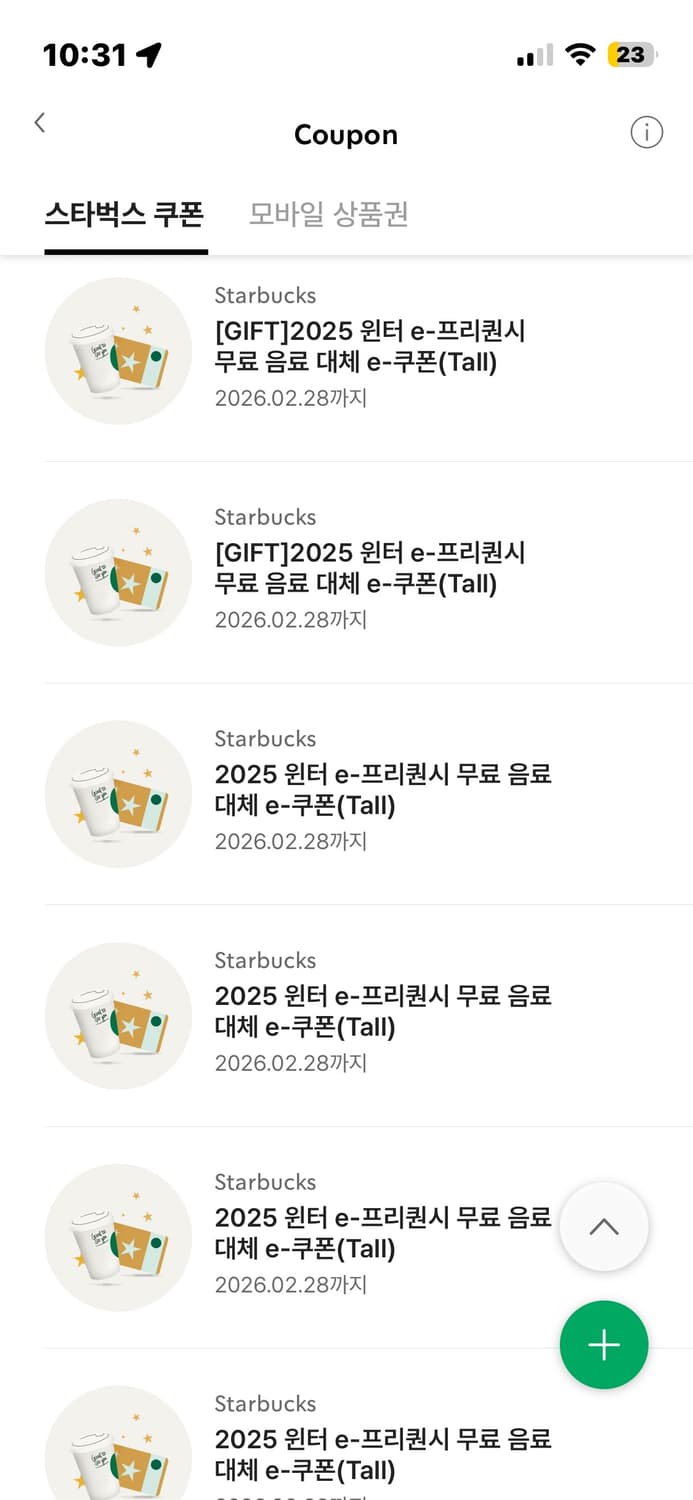This screenshot has width=693, height=1500.
Task: Tap the fourth coupon circular cup icon
Action: pos(118,1016)
